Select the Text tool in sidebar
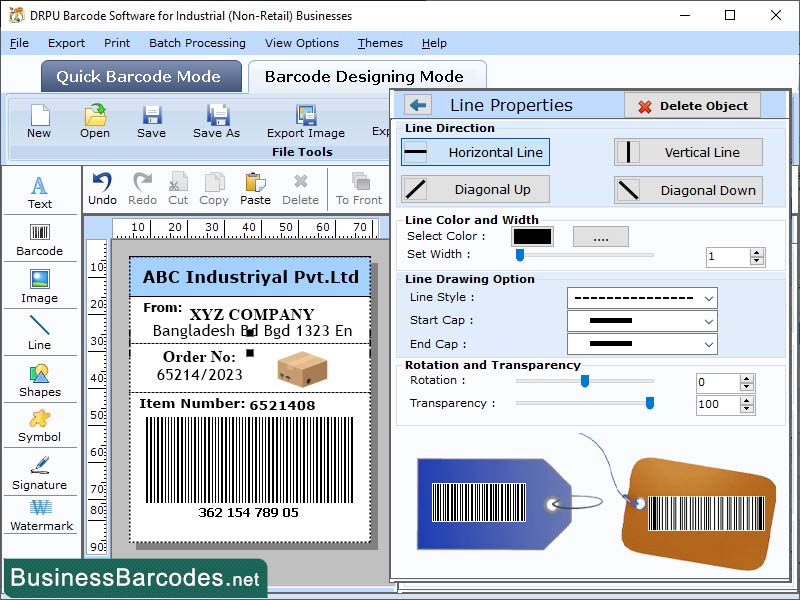This screenshot has height=600, width=800. (x=40, y=193)
